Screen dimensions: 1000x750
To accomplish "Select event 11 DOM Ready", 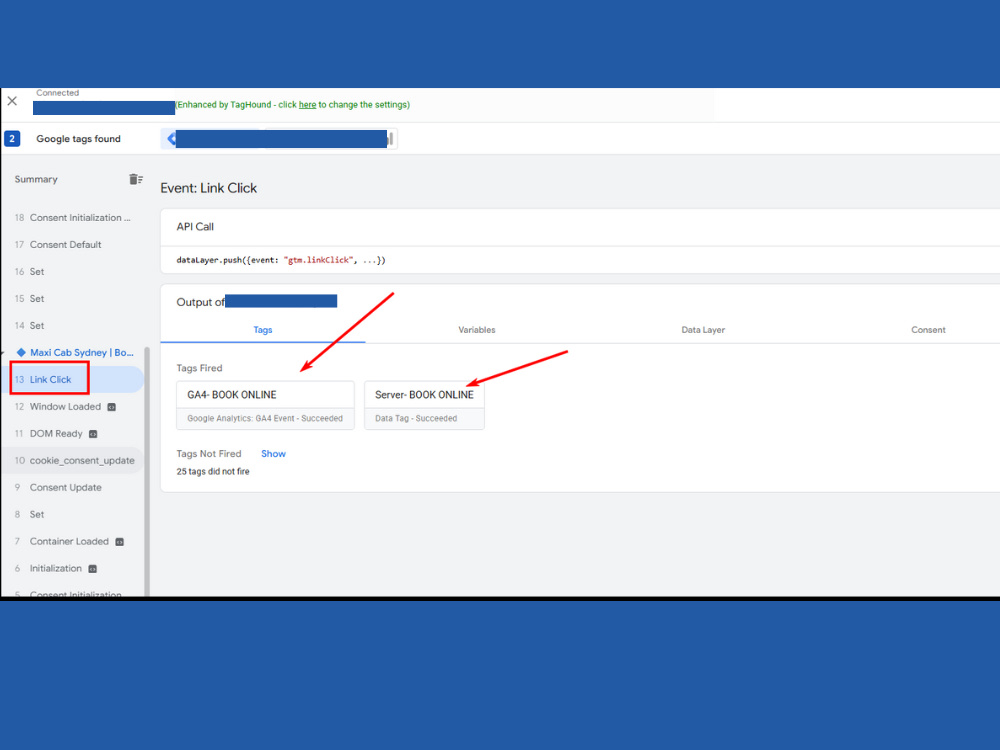I will click(x=73, y=434).
